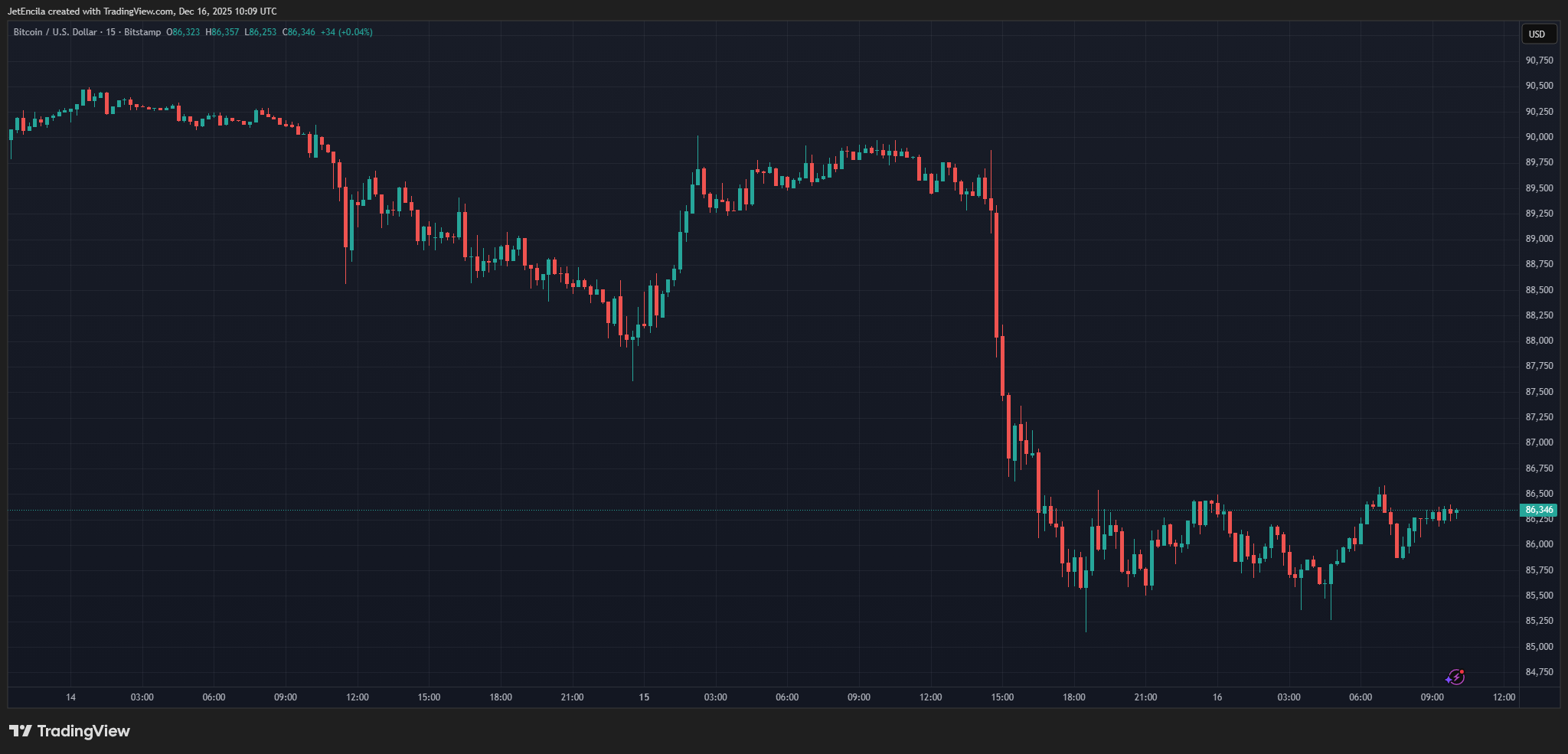Viewport: 1568px width, 754px height.
Task: Select the 12:00 label at axis end
Action: point(1504,697)
